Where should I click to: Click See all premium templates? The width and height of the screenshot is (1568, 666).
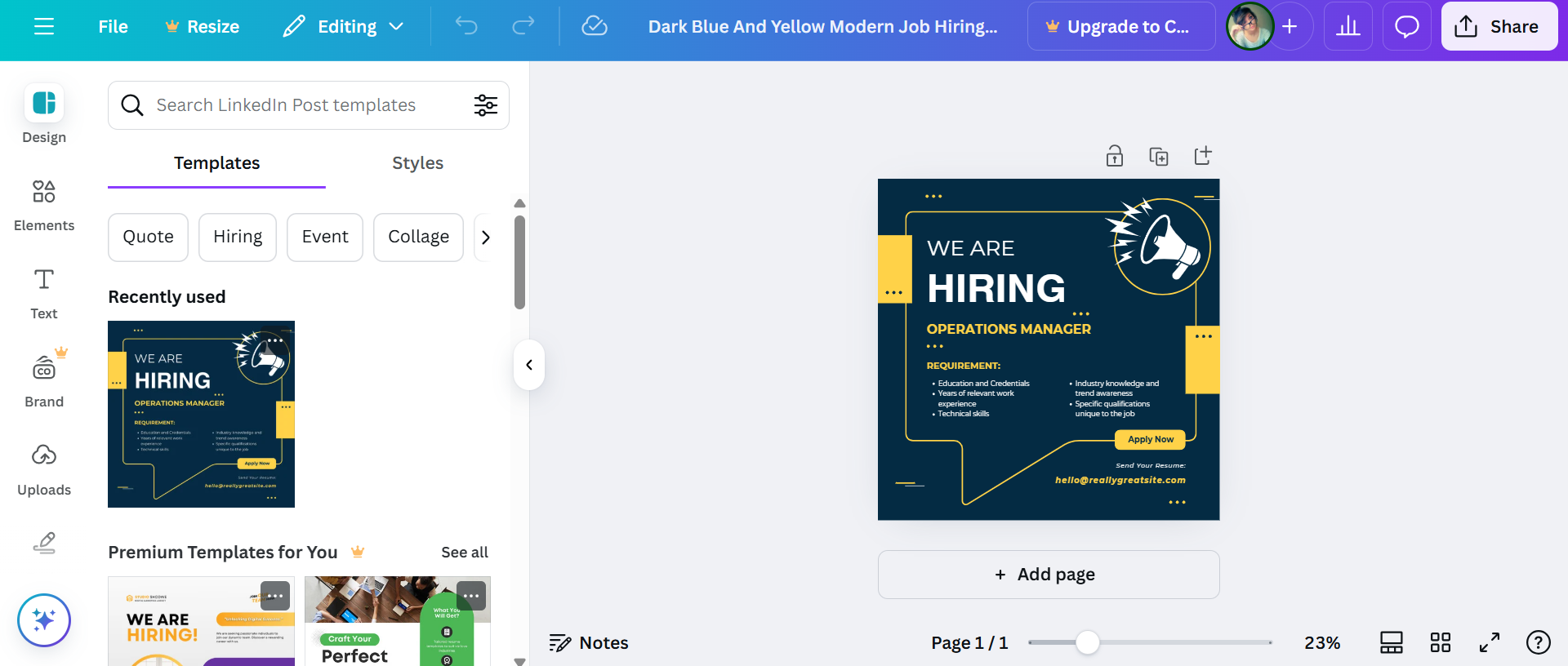pos(465,553)
